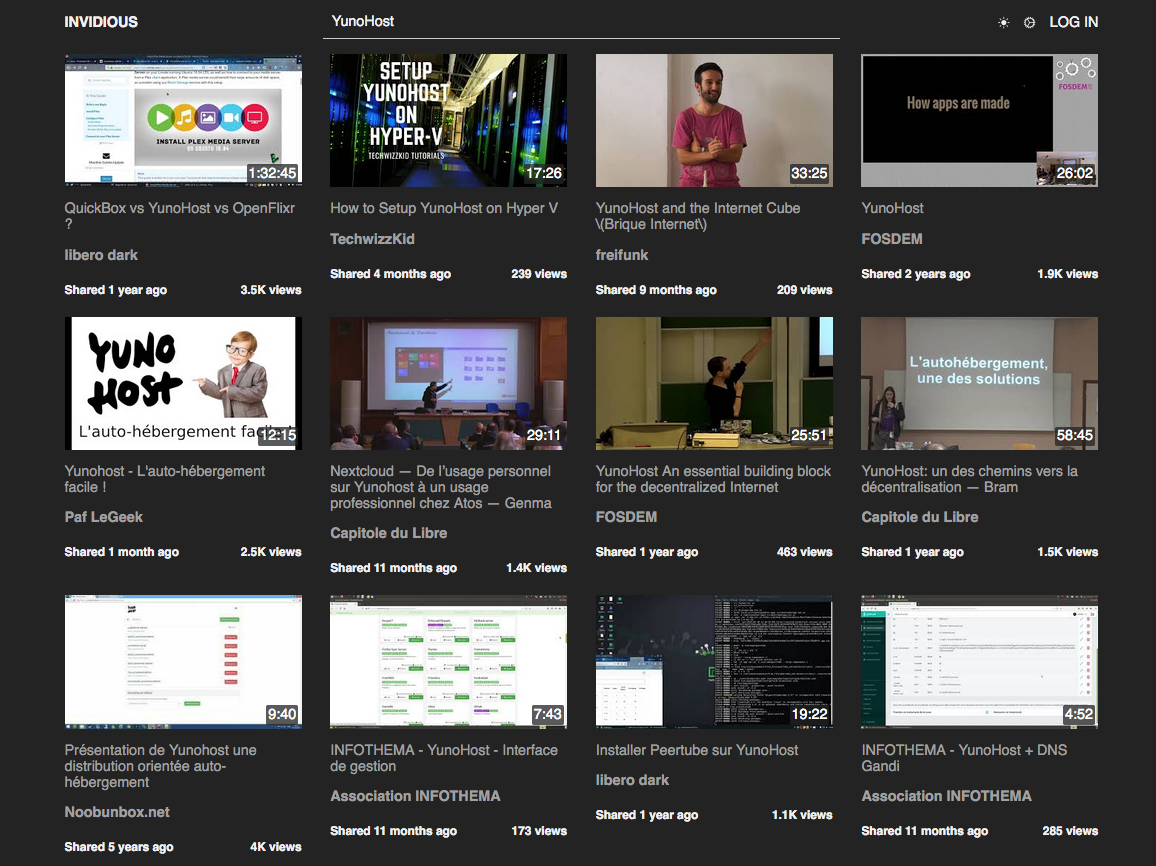Open the 7:43 Interface de gestion thumbnail

448,662
